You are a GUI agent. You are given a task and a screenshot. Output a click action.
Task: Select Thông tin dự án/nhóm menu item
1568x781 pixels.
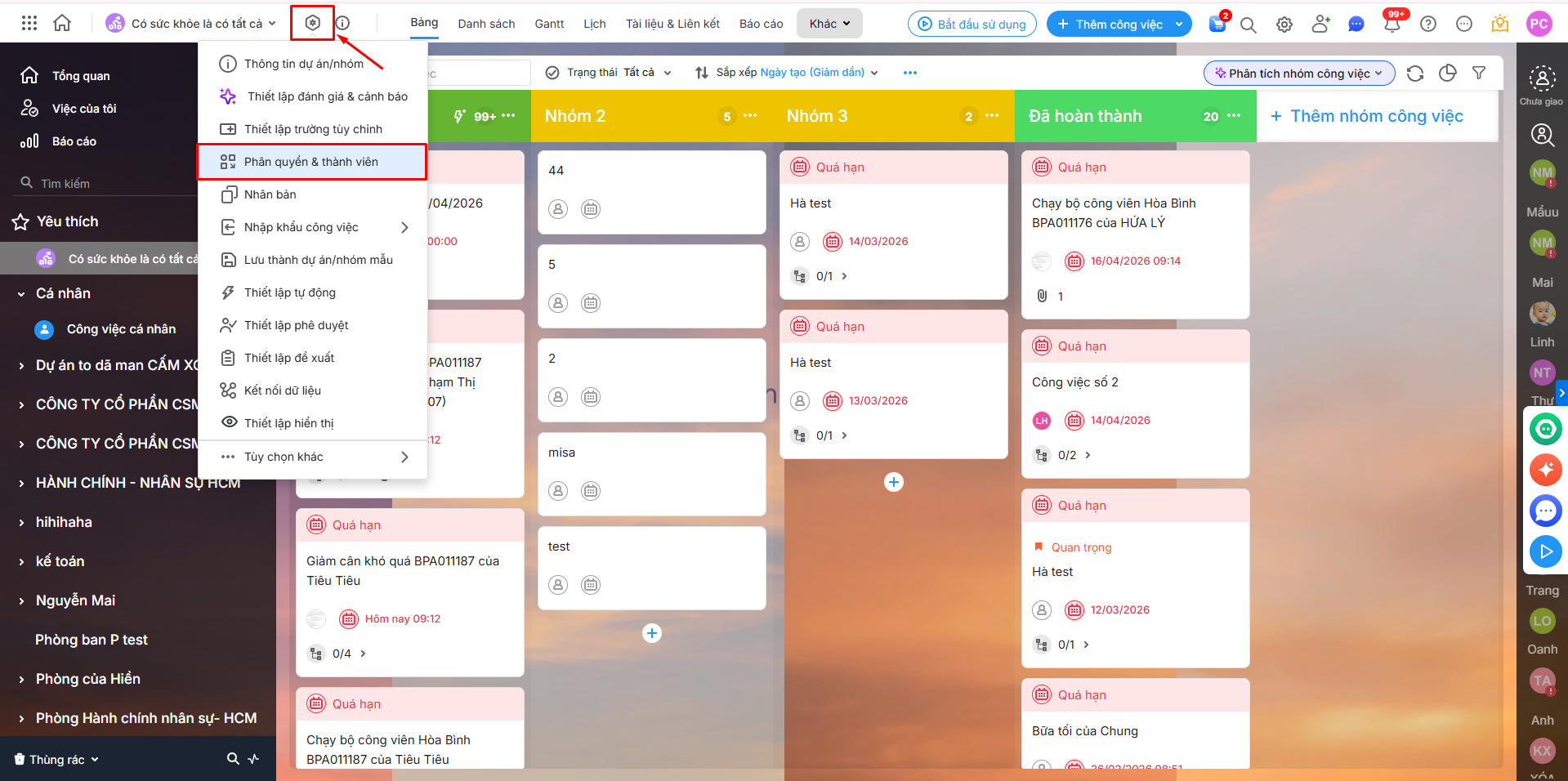[313, 64]
